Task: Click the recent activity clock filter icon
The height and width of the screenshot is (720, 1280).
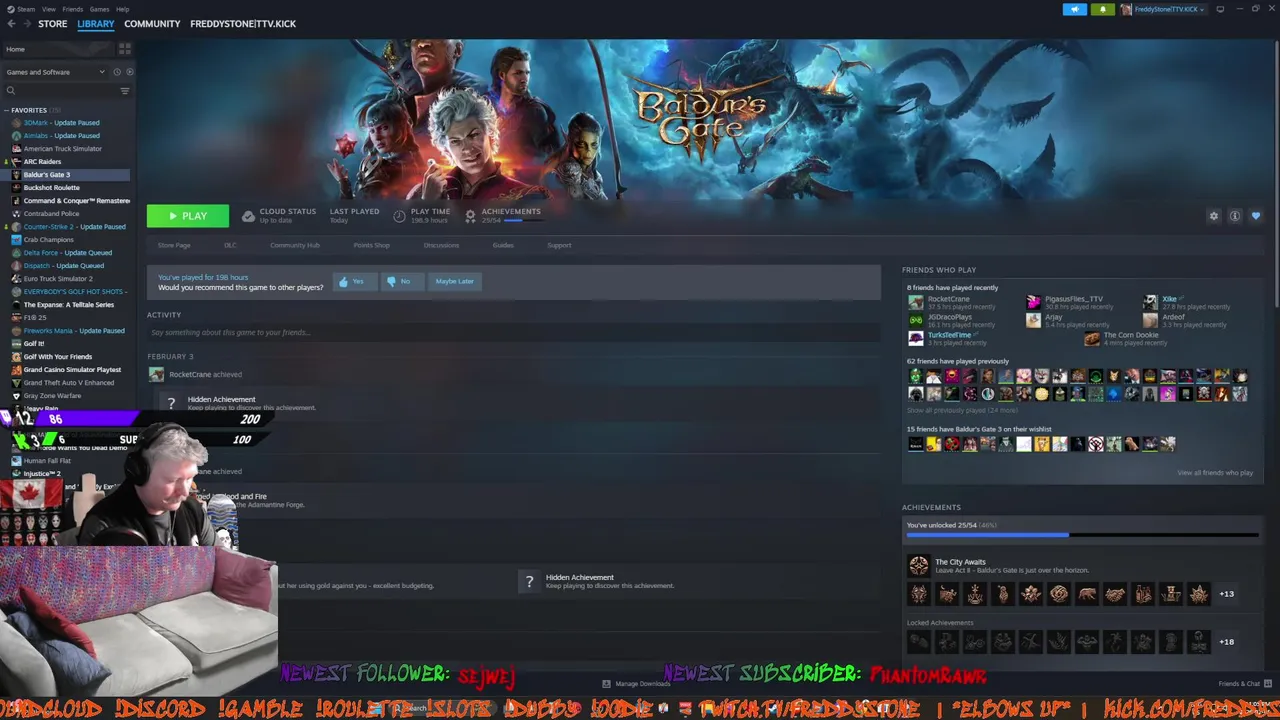Action: [117, 72]
